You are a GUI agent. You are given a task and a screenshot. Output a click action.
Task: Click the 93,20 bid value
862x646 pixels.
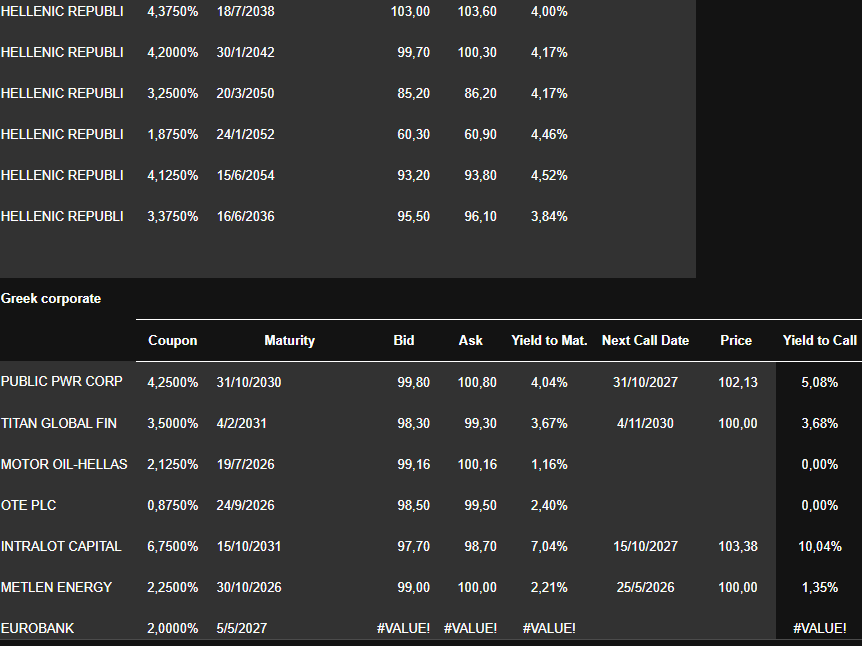click(x=413, y=175)
